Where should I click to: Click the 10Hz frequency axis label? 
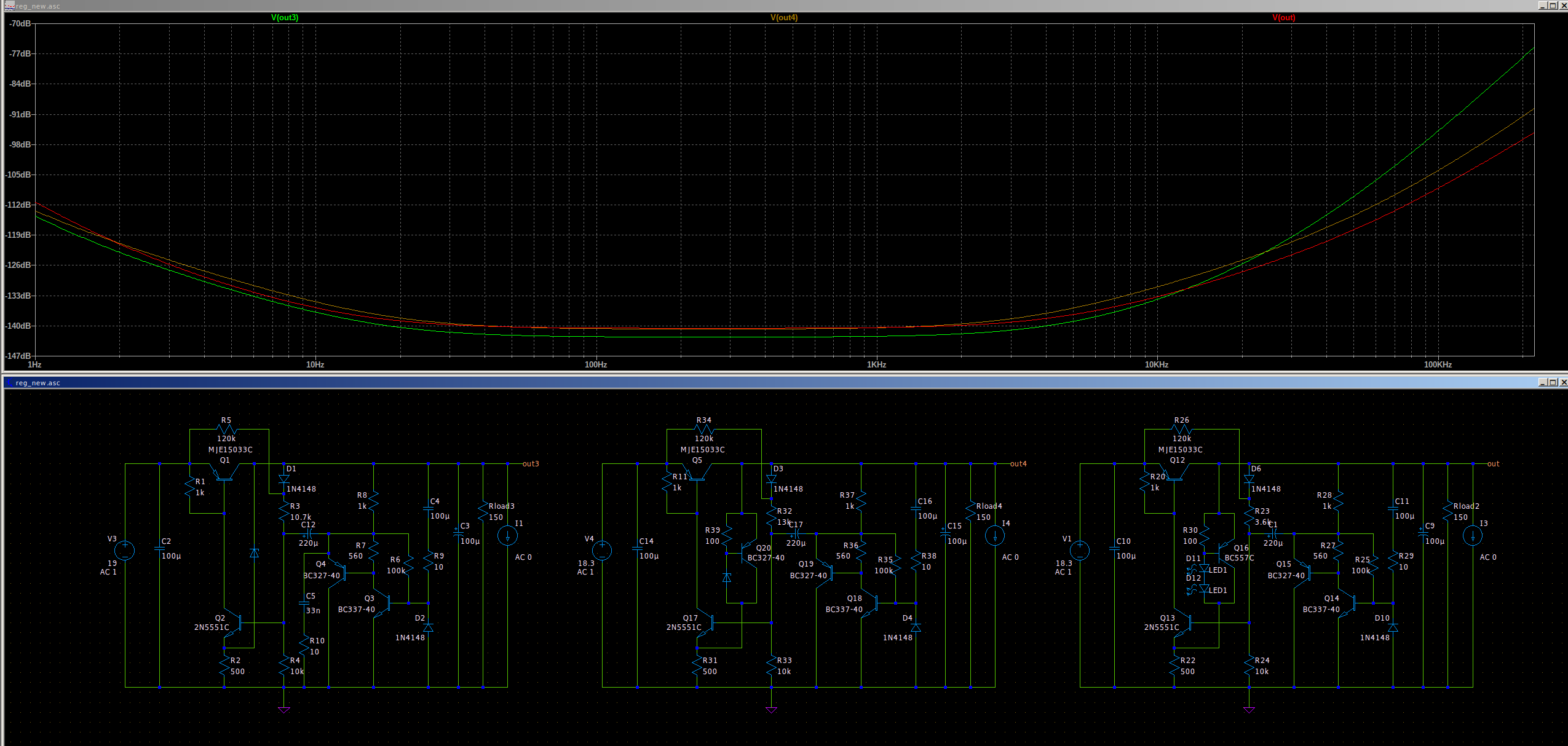coord(315,364)
